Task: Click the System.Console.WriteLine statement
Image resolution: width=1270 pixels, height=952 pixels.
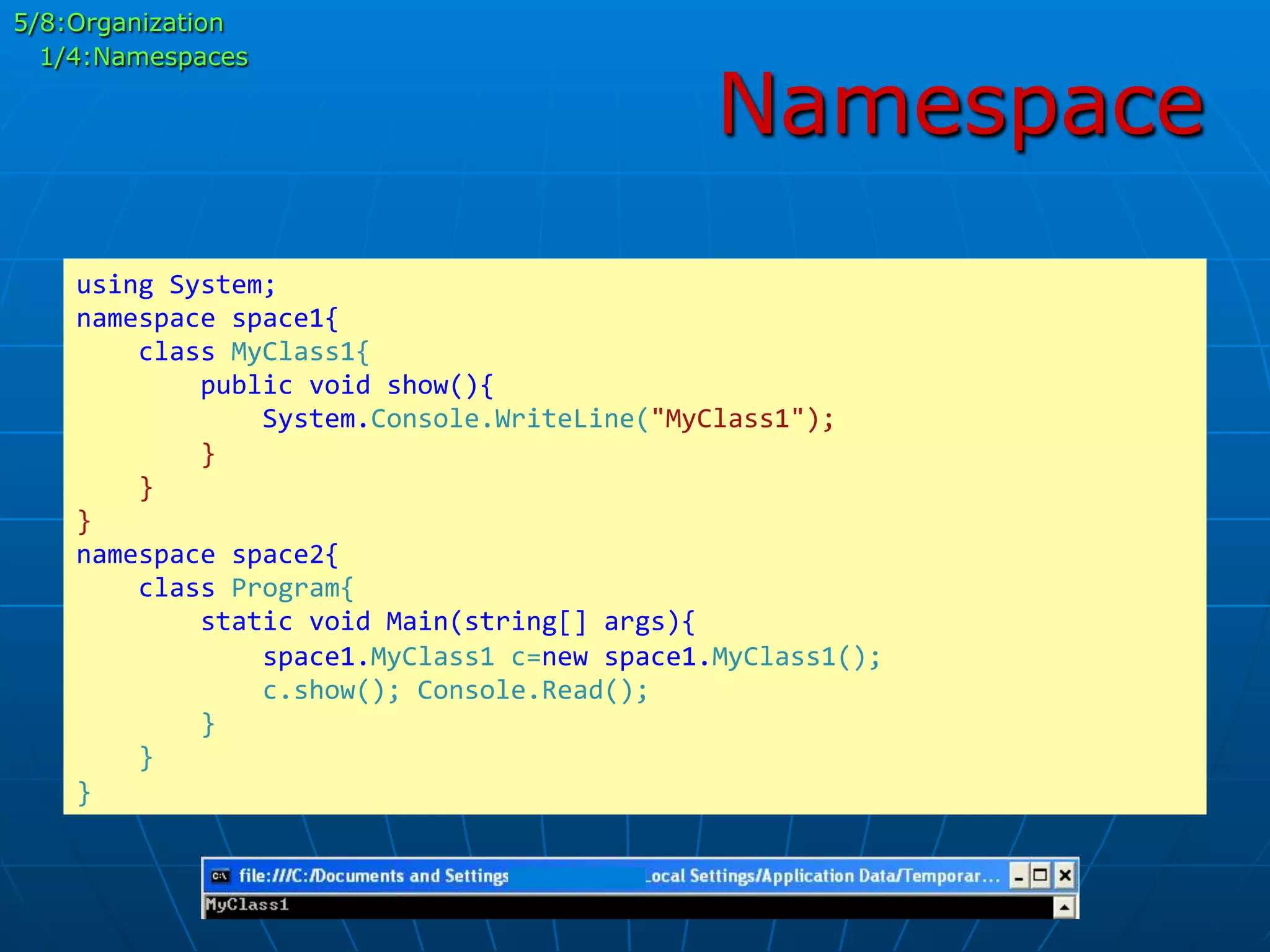Action: (x=548, y=419)
